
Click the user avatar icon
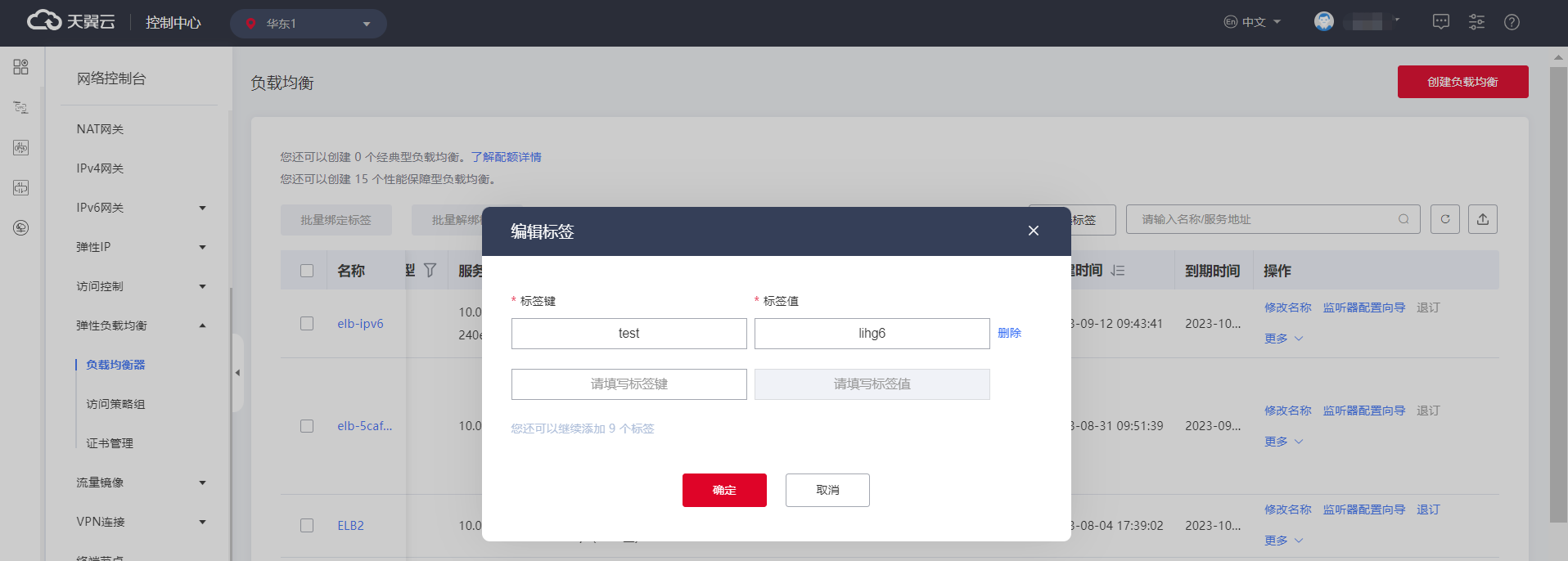[1324, 21]
